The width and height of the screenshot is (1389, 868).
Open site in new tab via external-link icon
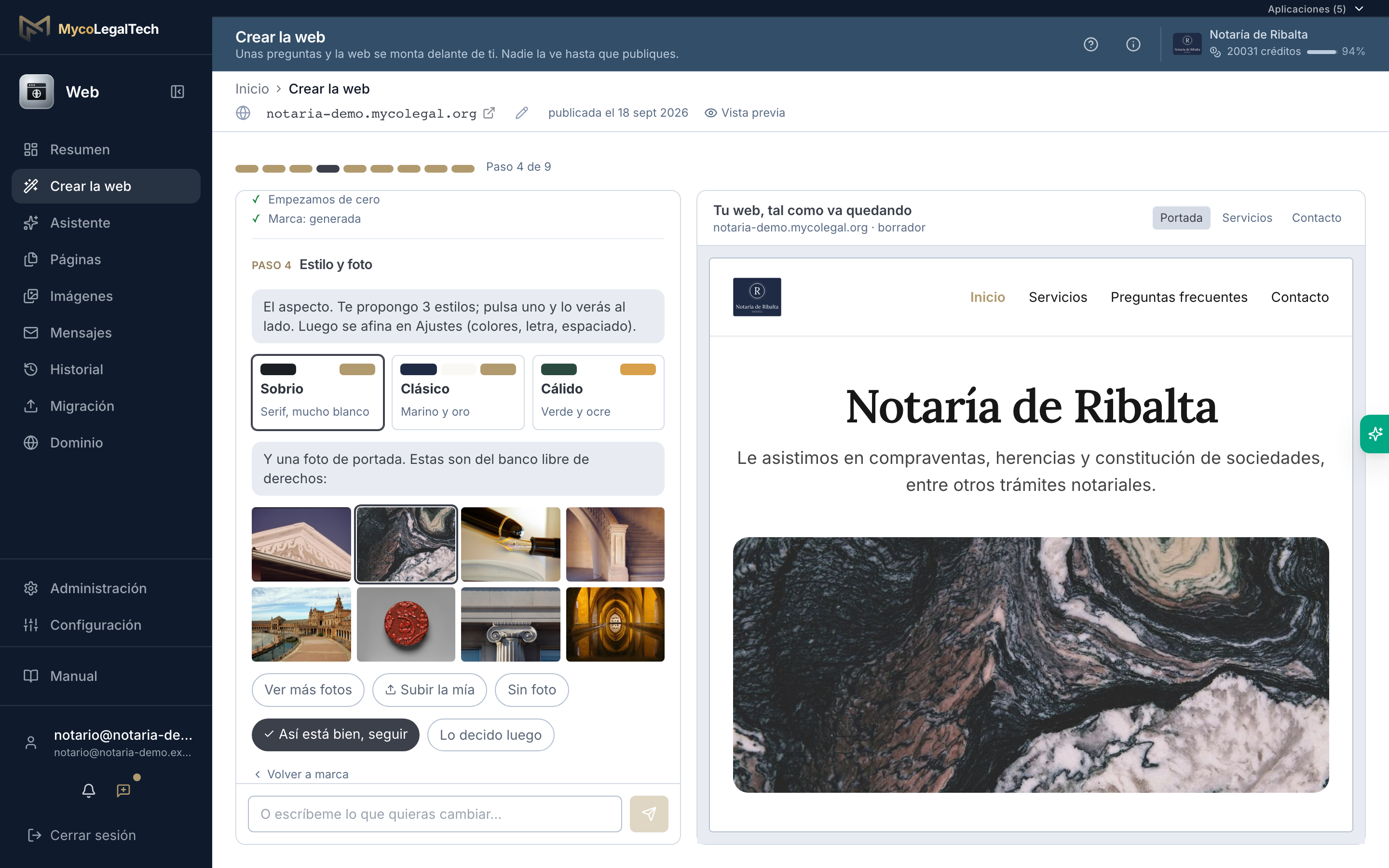click(x=489, y=113)
